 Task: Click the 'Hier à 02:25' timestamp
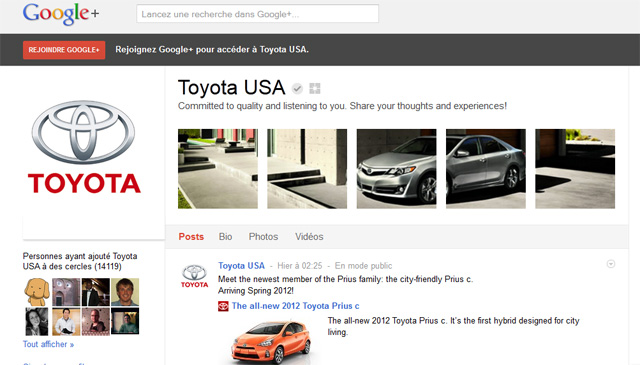pos(300,266)
